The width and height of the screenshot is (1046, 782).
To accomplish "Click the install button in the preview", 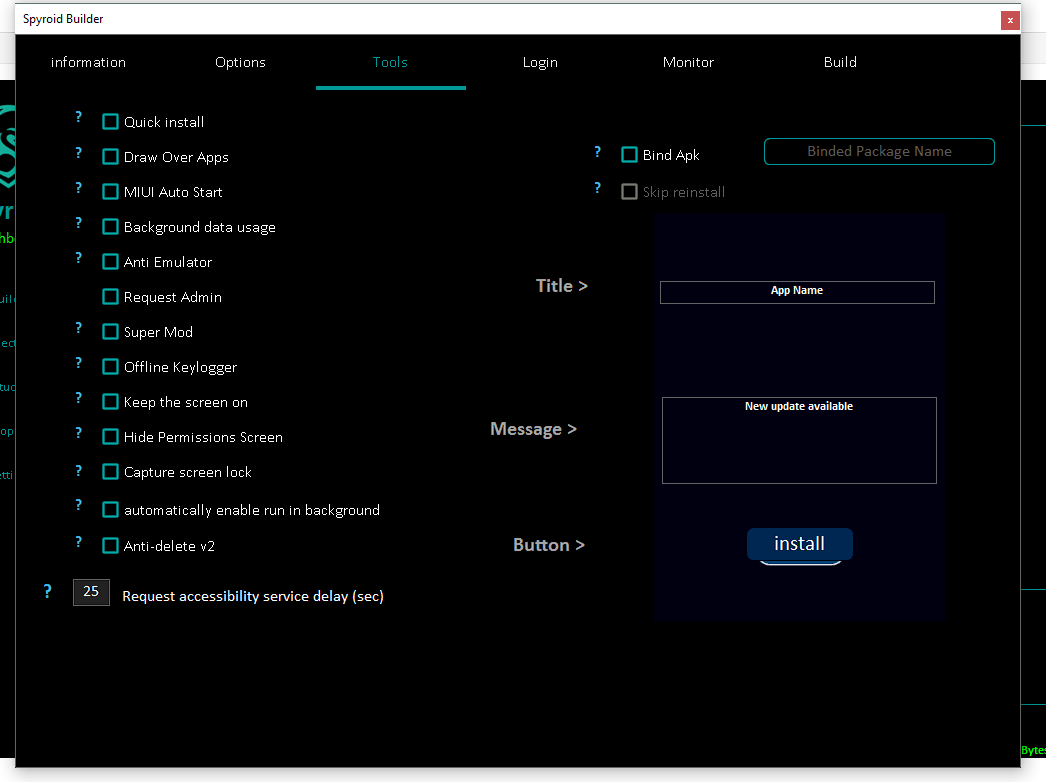I will [800, 544].
